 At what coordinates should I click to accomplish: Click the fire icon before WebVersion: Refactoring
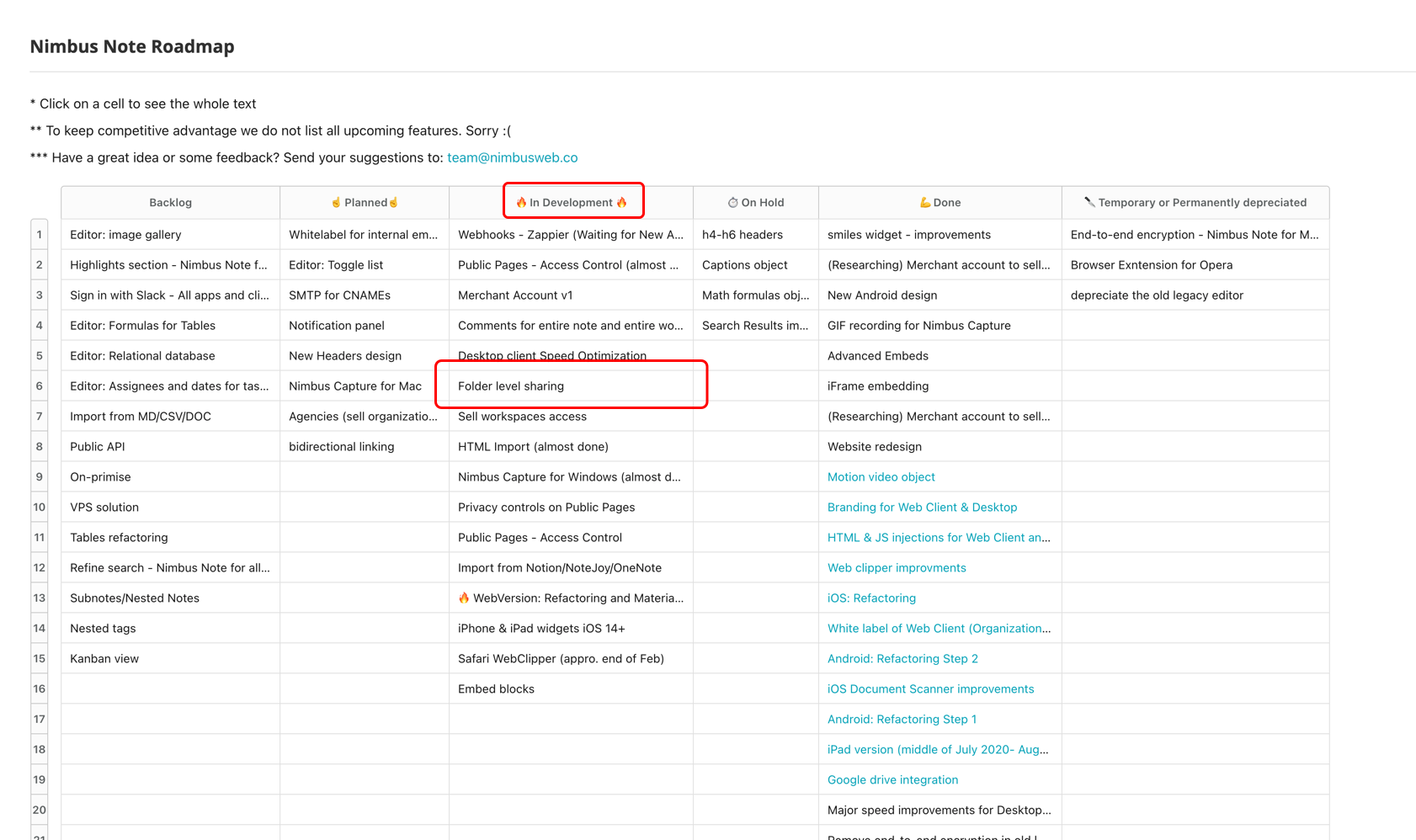point(464,598)
